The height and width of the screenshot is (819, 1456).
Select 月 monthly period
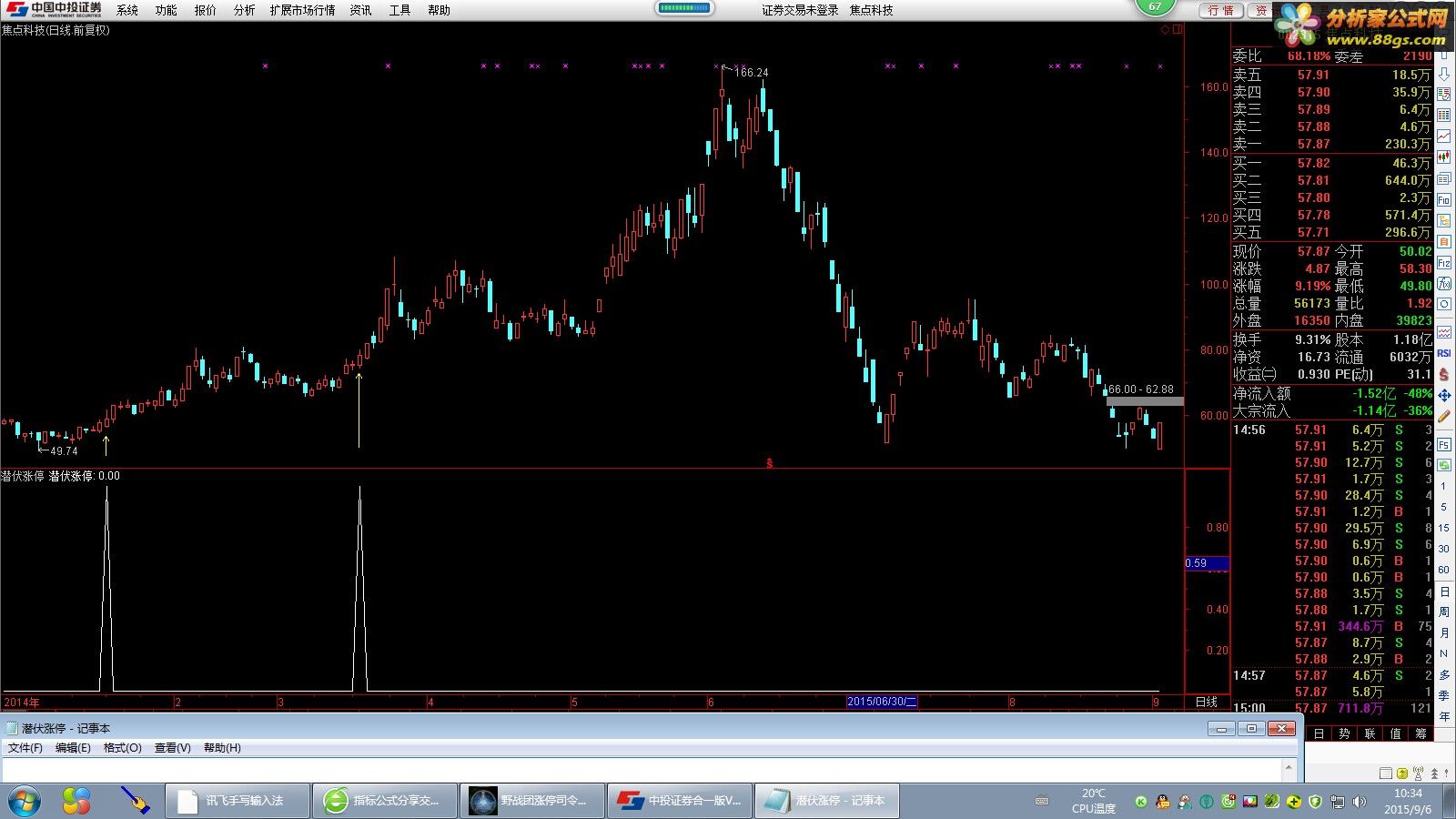[x=1444, y=632]
